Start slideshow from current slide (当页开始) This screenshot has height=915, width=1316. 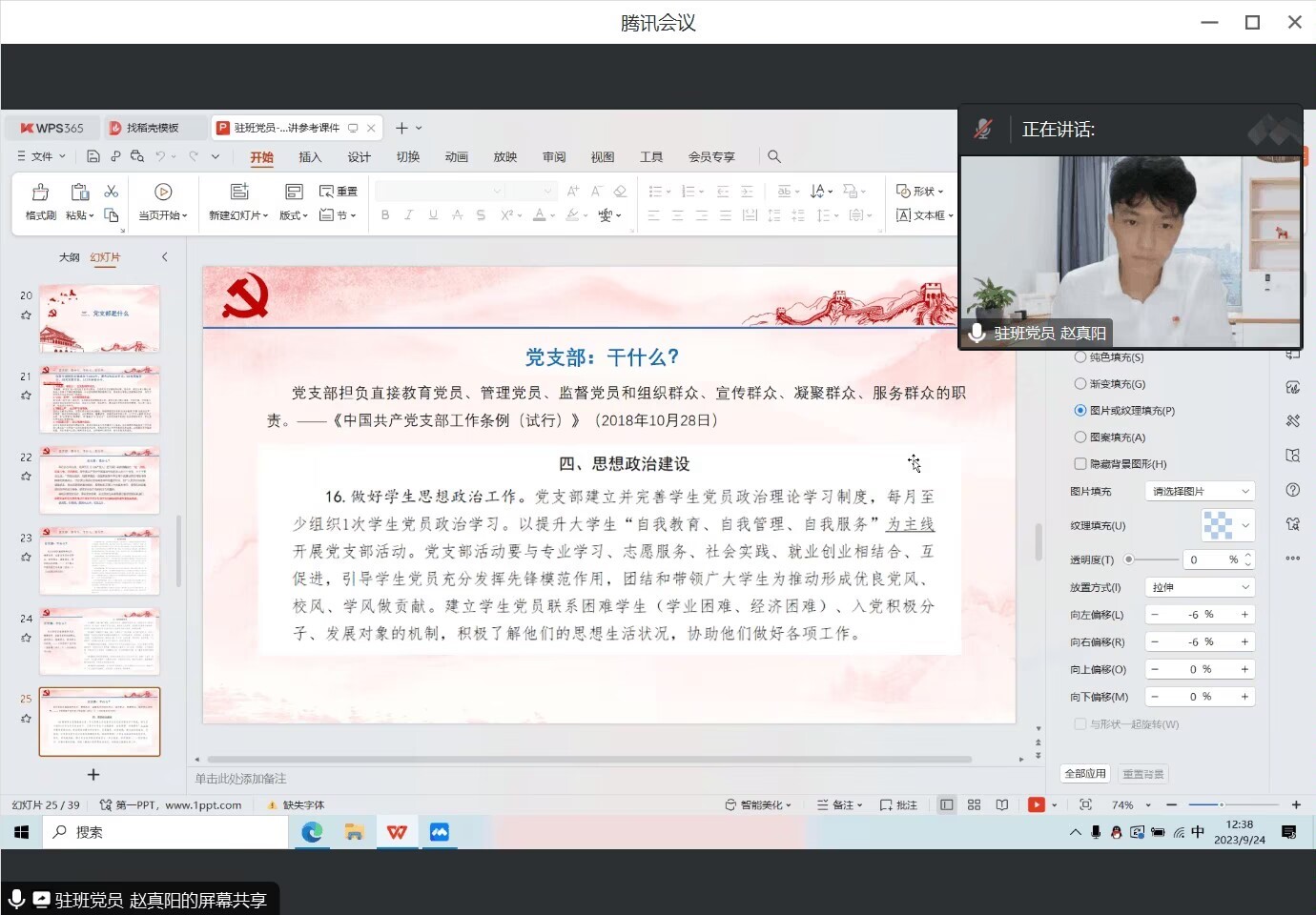pyautogui.click(x=163, y=193)
